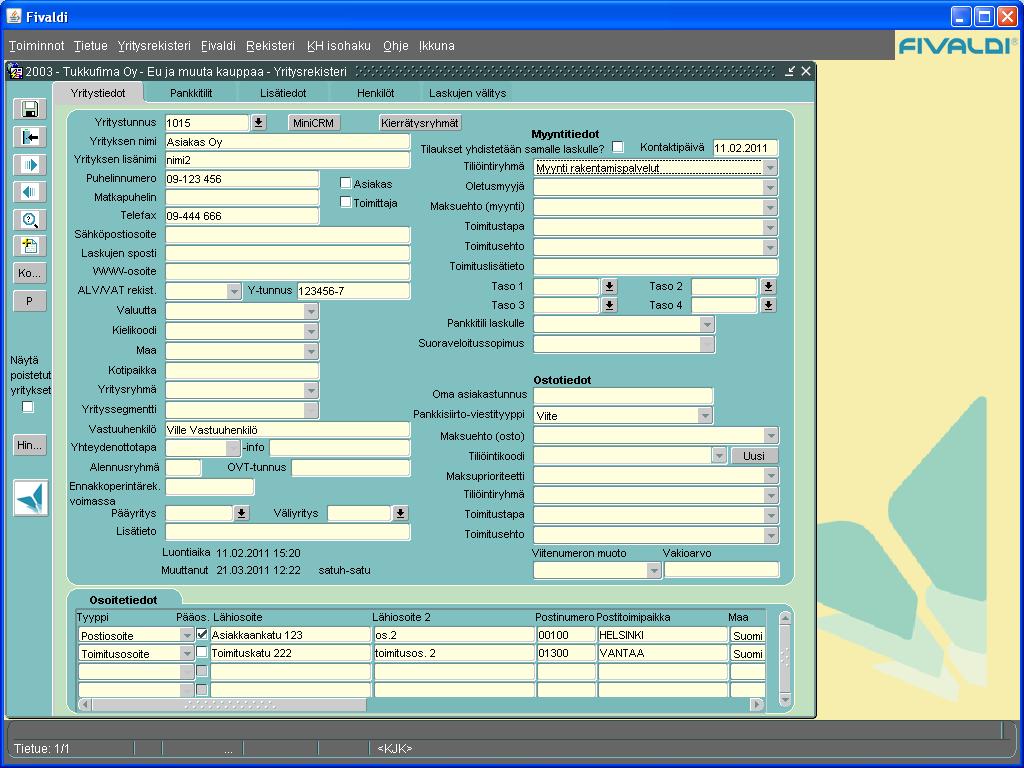This screenshot has width=1024, height=768.
Task: Open Yritystunnus lookup arrow button
Action: (259, 122)
